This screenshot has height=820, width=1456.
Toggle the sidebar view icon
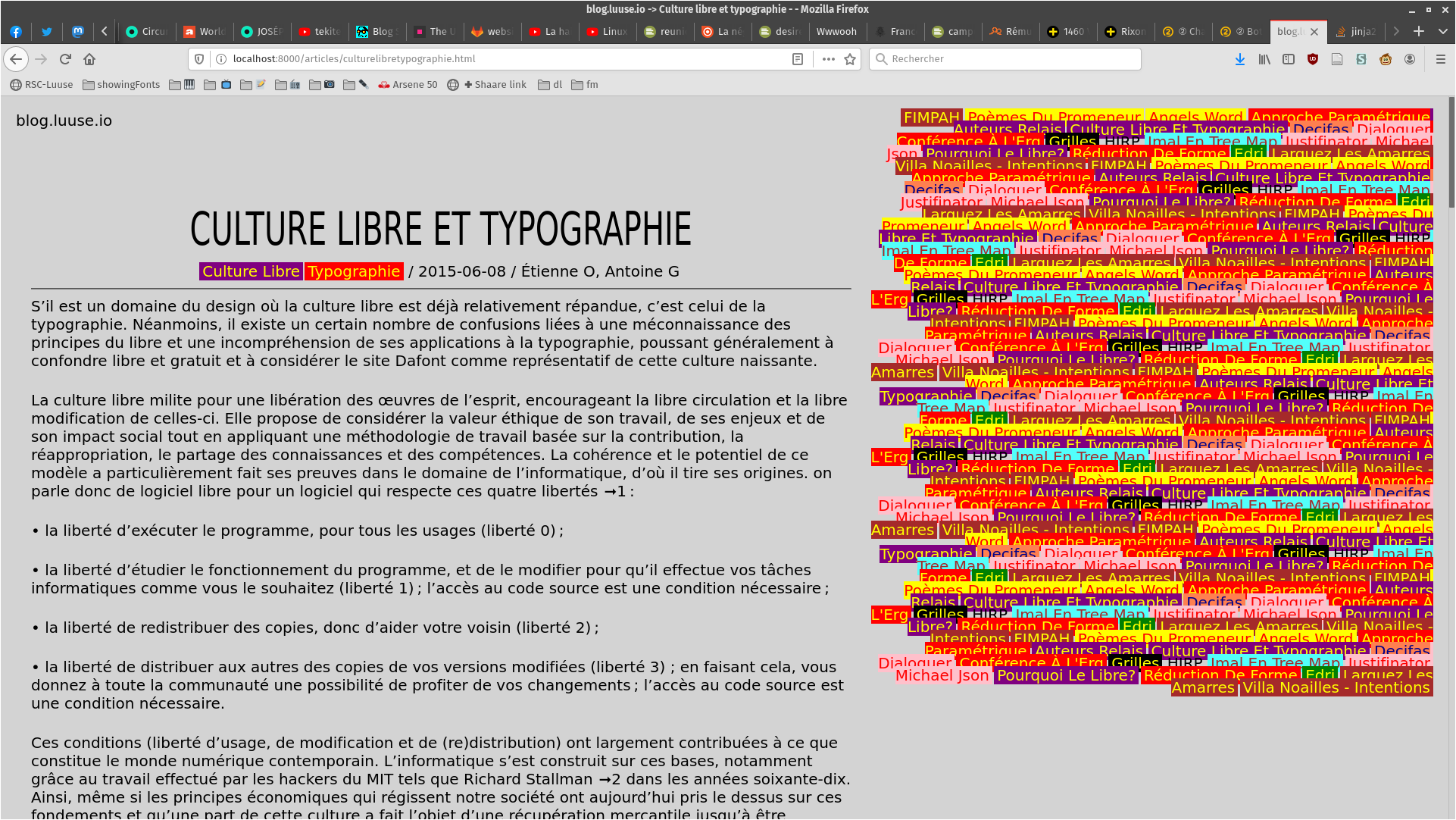click(x=1289, y=59)
